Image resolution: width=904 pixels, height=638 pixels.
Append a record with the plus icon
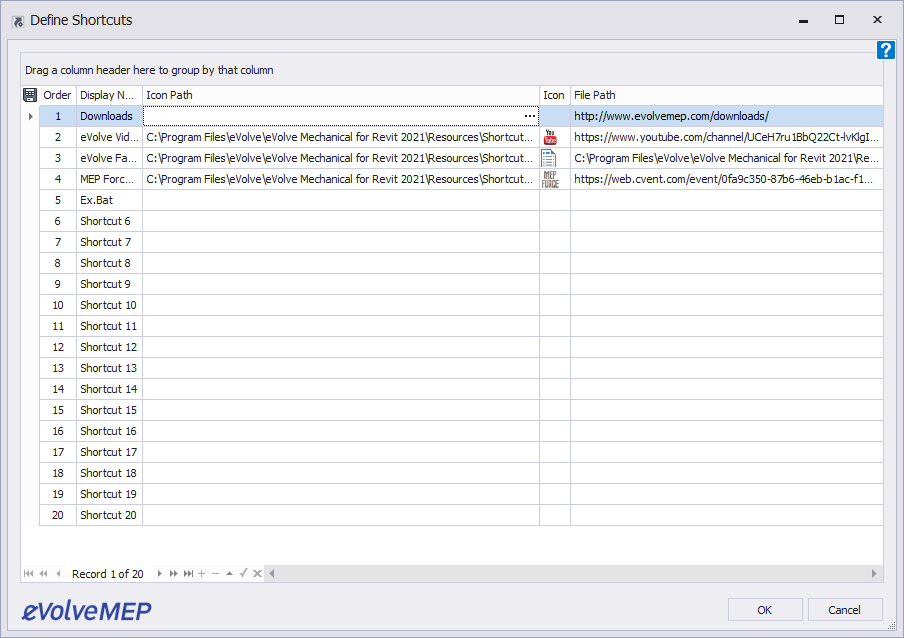201,573
